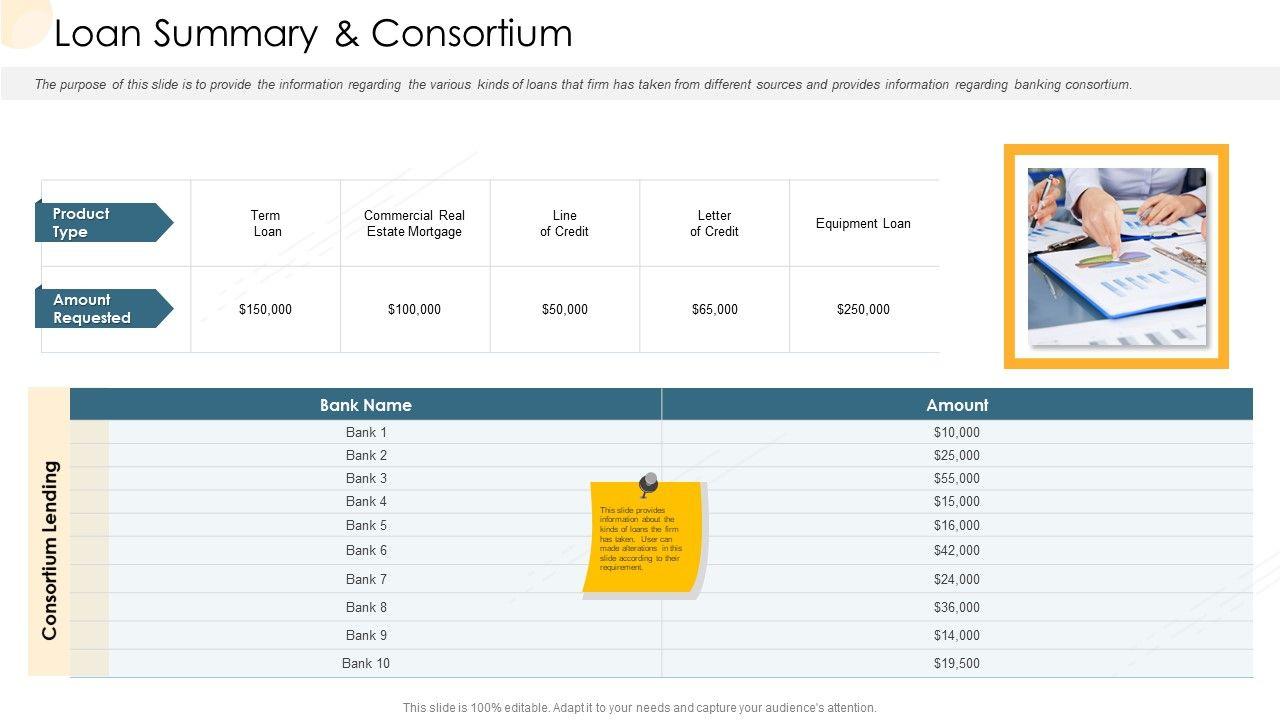1280x720 pixels.
Task: Click the yellow sticky note text
Action: tap(641, 539)
